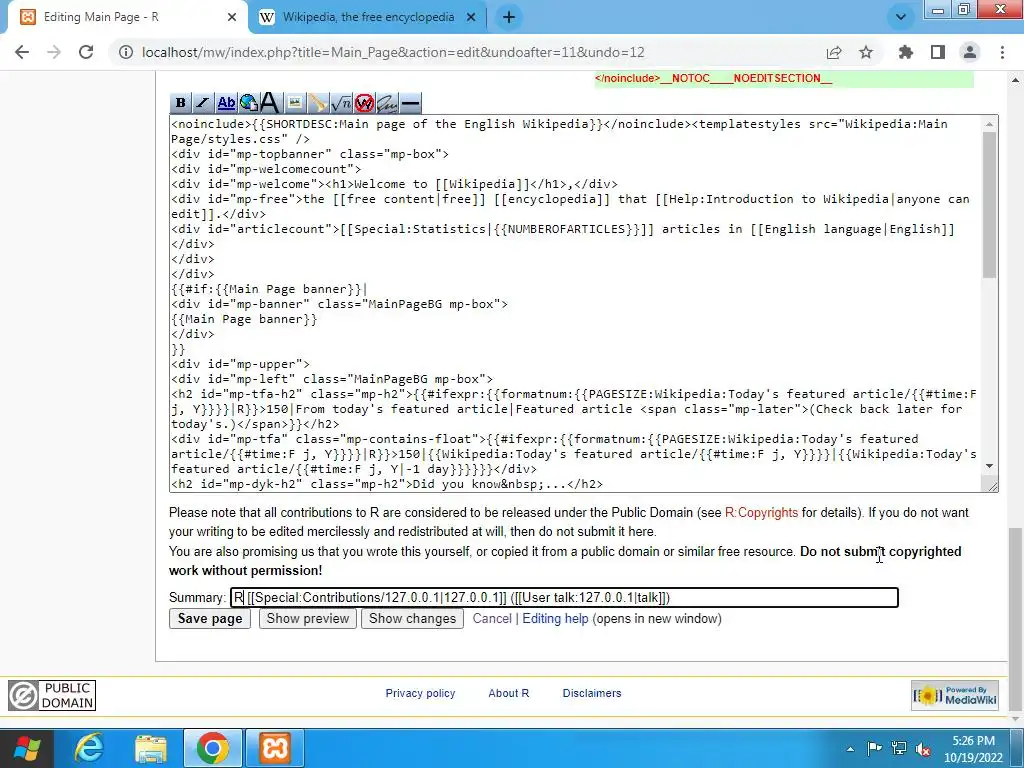This screenshot has width=1024, height=768.
Task: Insert external link with globe icon
Action: pos(248,103)
